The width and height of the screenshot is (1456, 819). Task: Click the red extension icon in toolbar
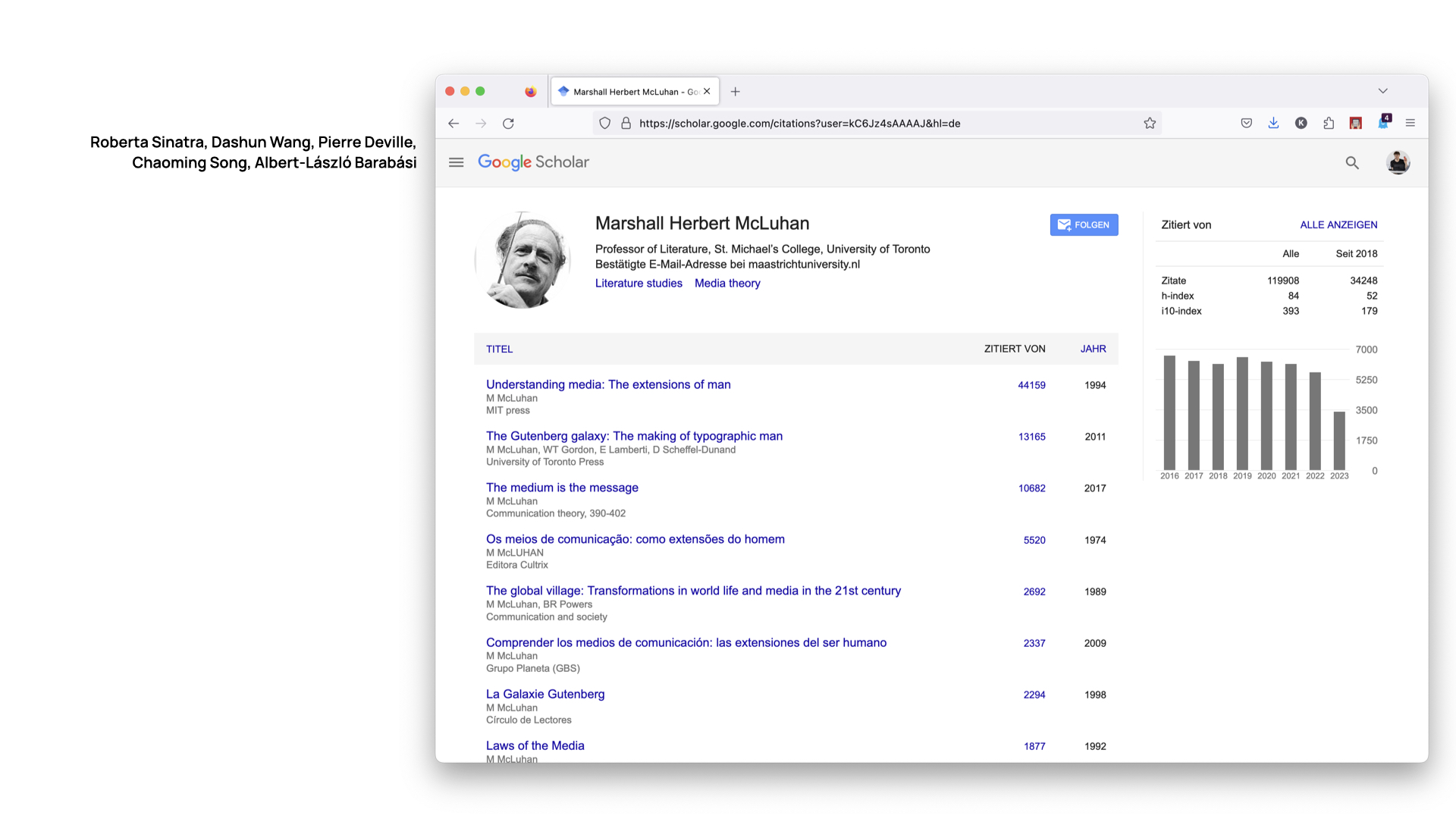[x=1355, y=123]
